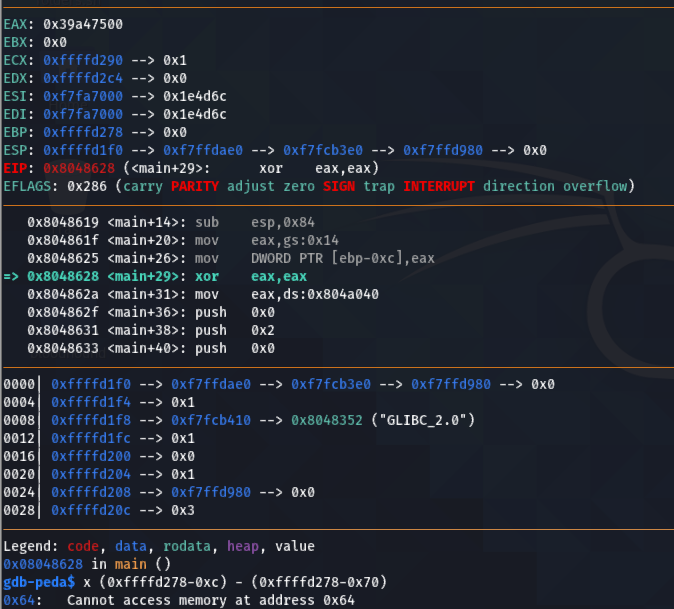The height and width of the screenshot is (609, 674).
Task: Click 0xf7fcb3e0 in the ESP register line
Action: coord(323,150)
